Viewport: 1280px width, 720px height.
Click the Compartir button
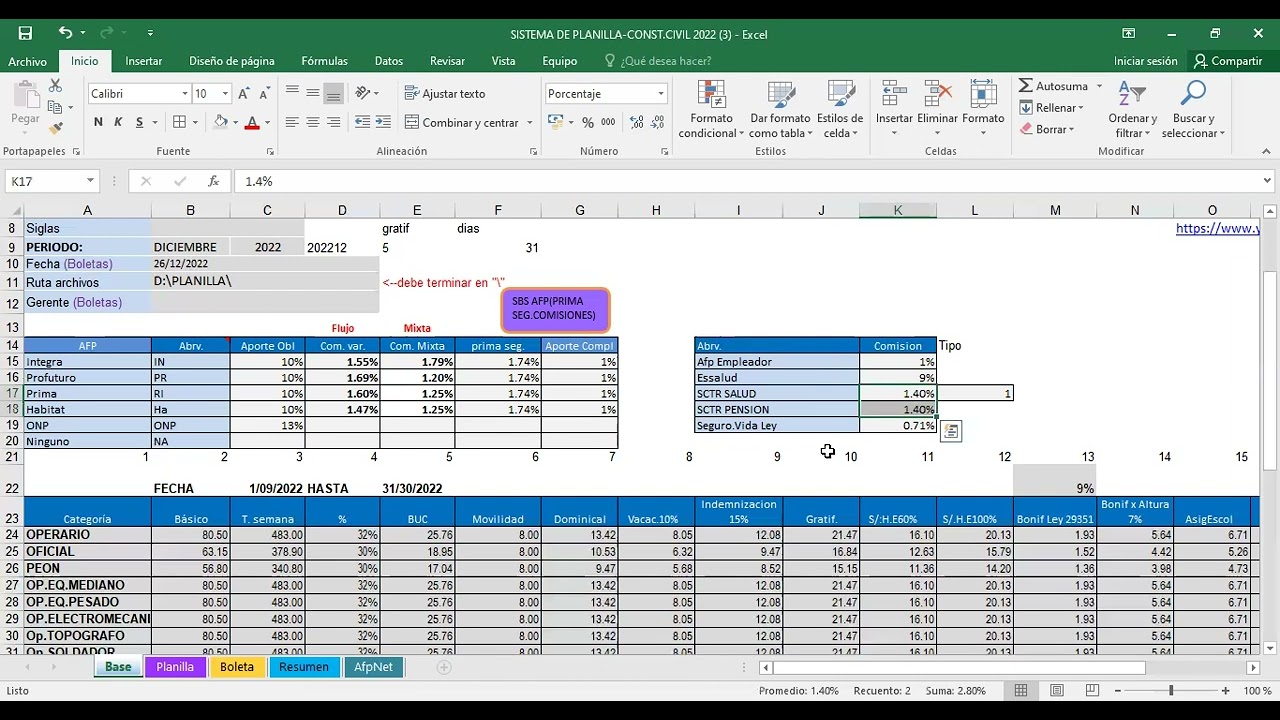(x=1228, y=61)
